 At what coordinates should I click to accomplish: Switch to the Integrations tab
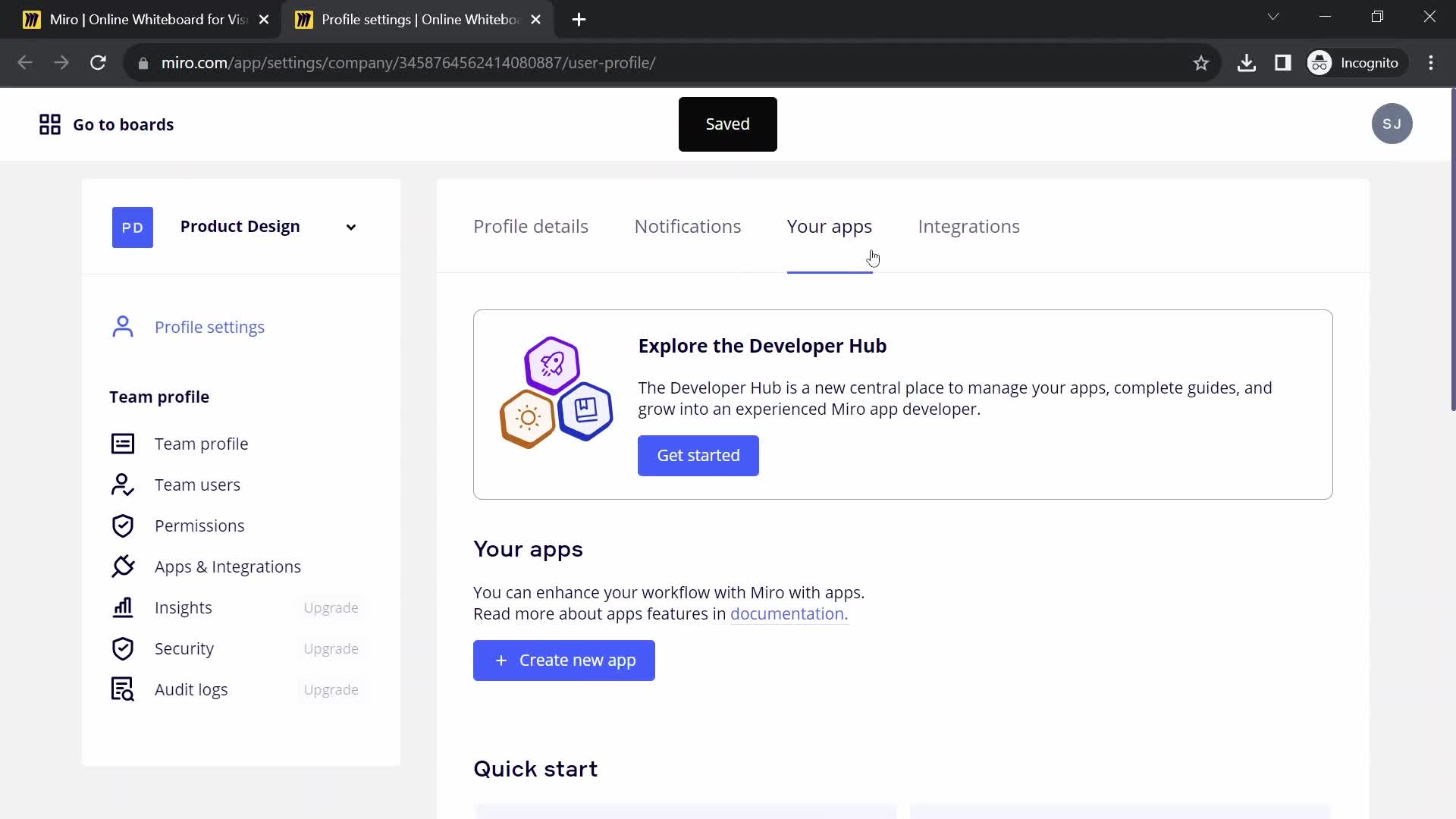click(x=968, y=227)
